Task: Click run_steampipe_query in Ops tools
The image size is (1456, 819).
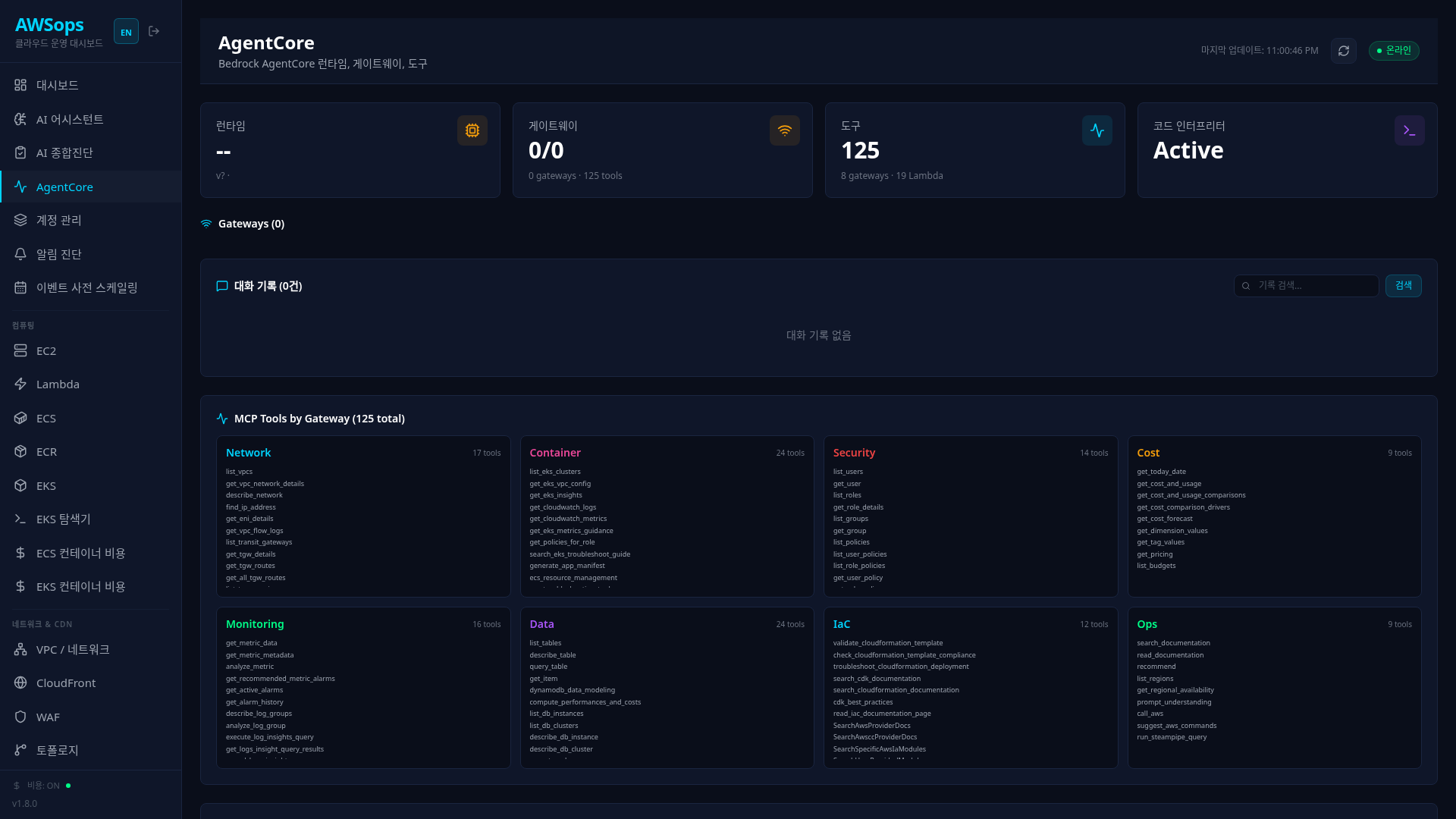Action: tap(1172, 737)
